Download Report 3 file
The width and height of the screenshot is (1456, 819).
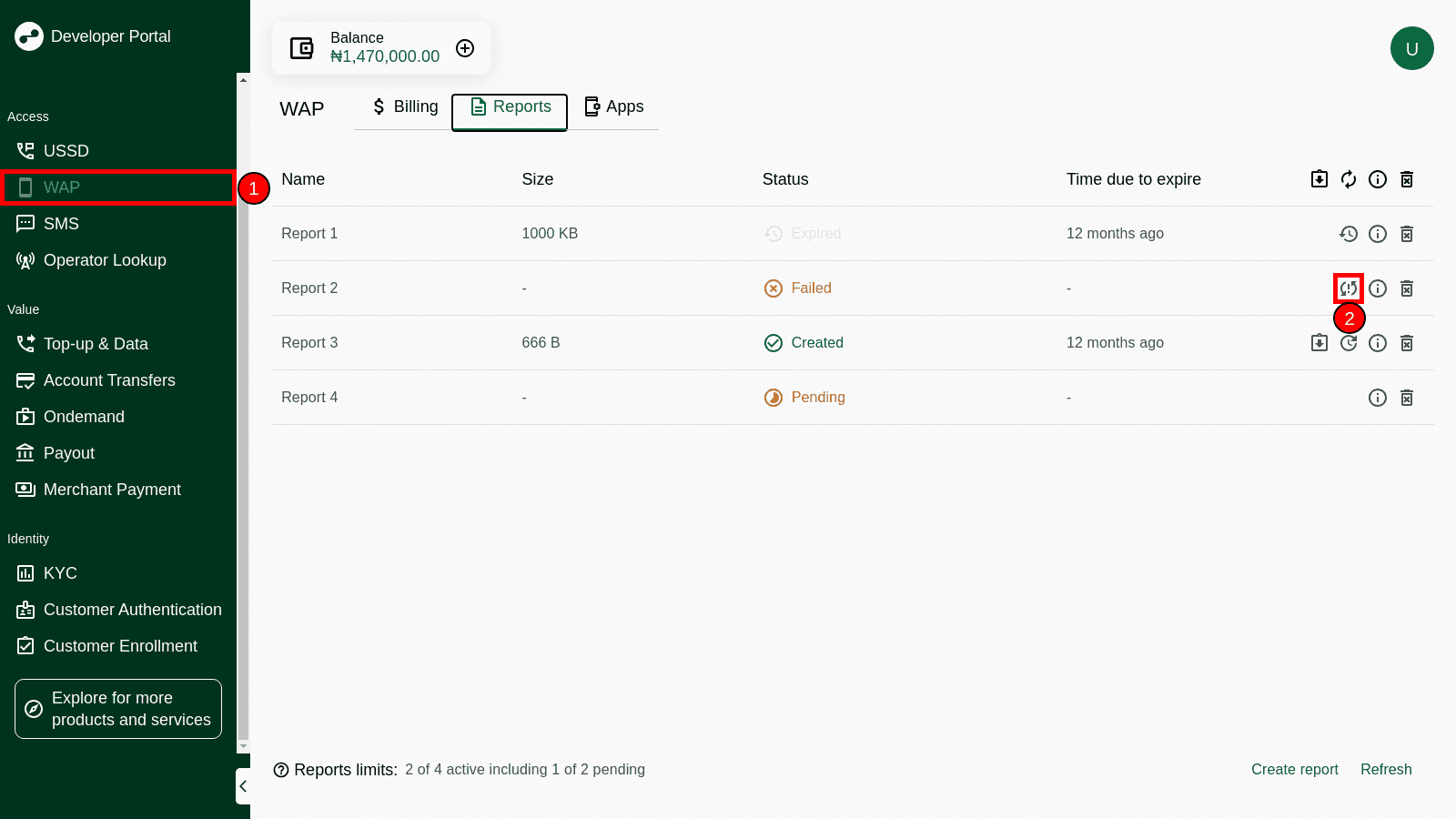pos(1319,343)
